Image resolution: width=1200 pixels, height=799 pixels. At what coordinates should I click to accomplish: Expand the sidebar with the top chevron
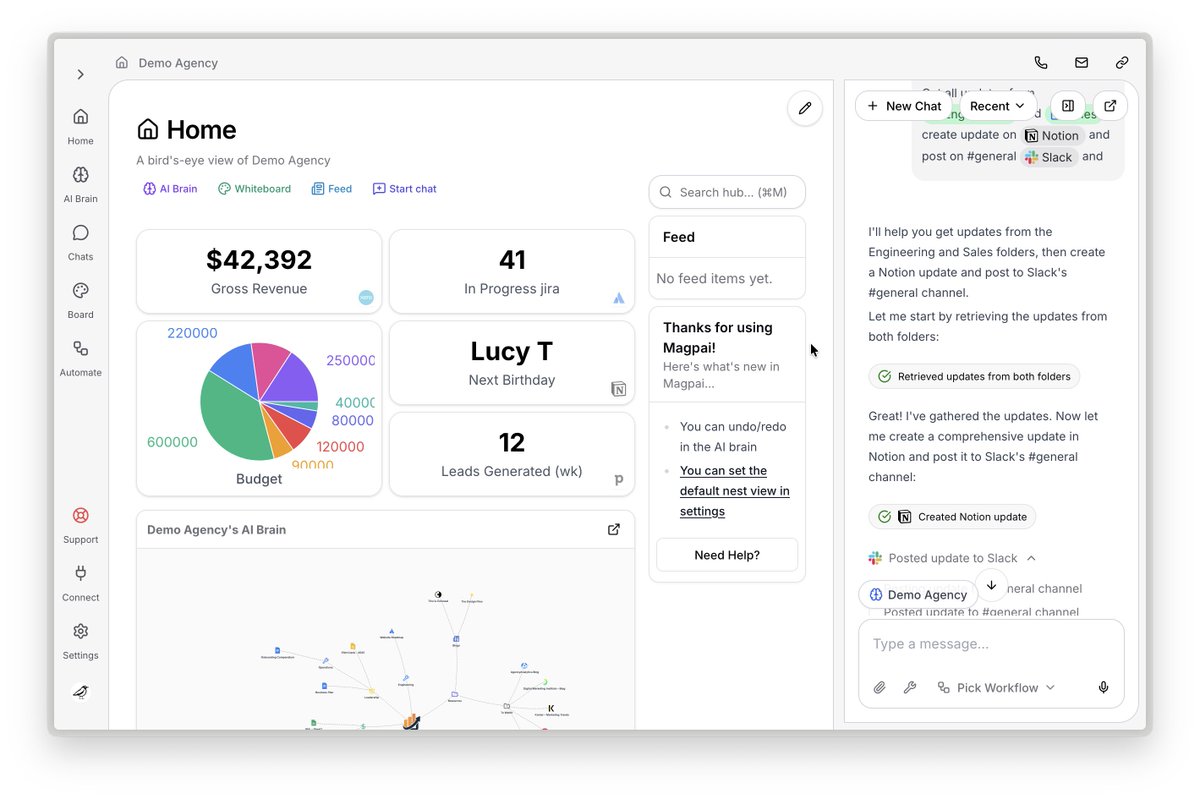81,74
